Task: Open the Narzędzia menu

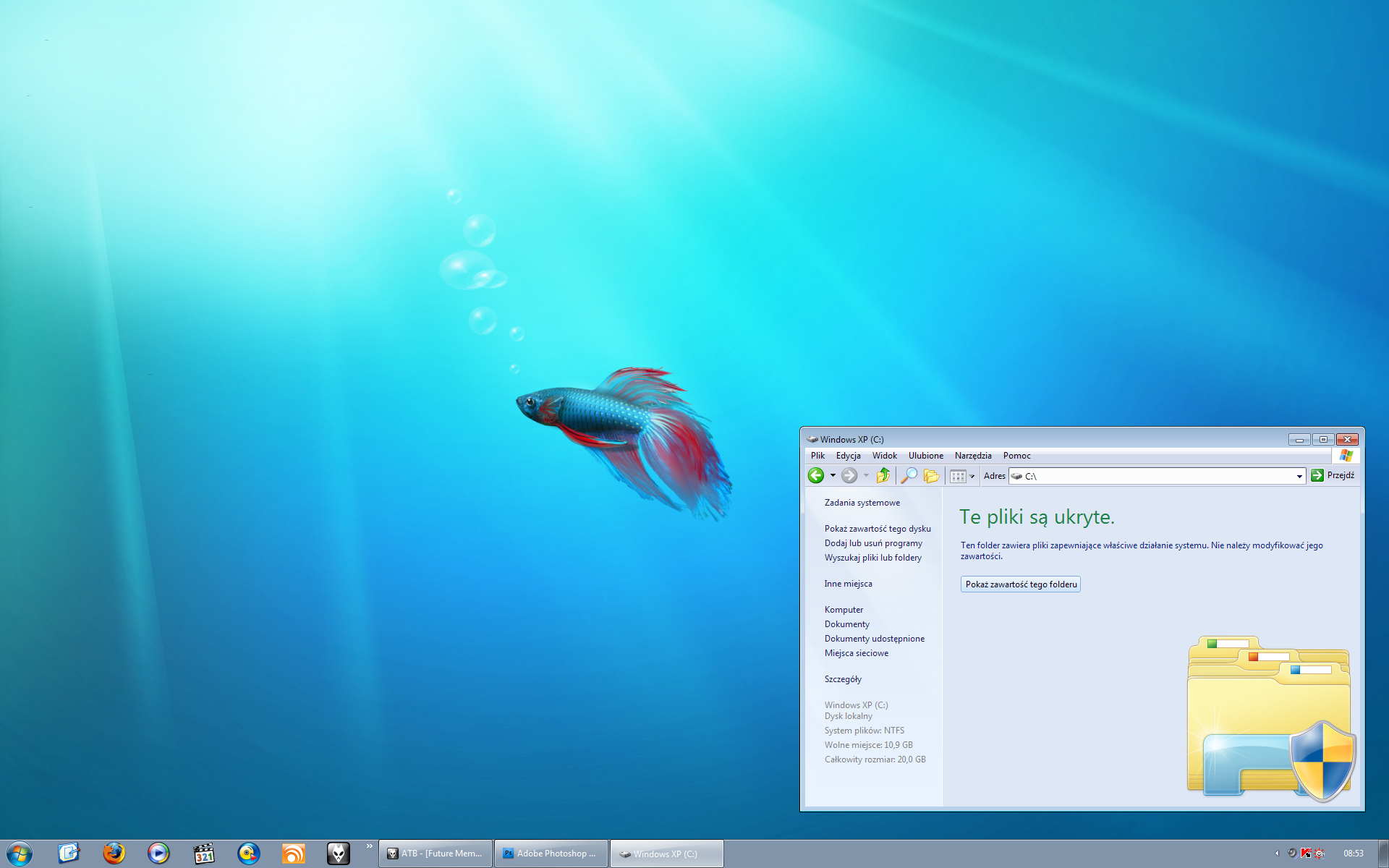Action: click(x=972, y=456)
